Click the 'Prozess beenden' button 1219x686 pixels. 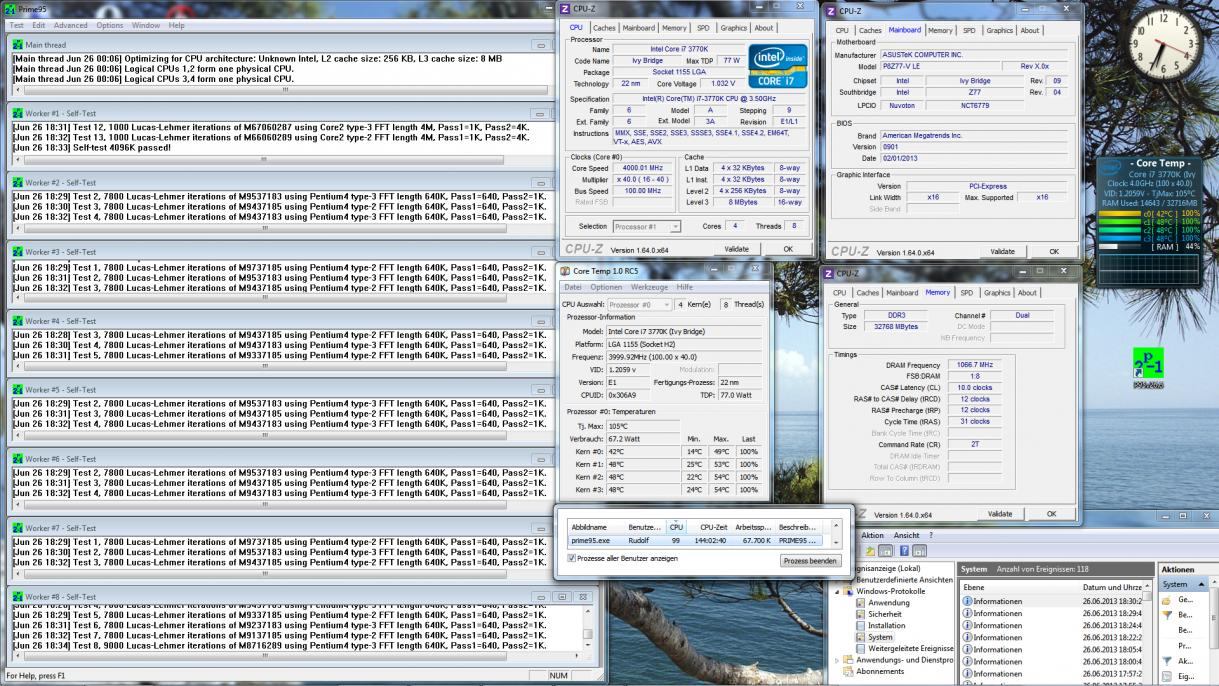(810, 561)
